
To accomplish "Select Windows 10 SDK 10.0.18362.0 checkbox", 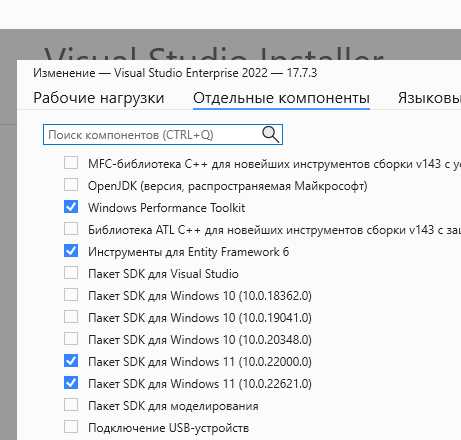I will tap(71, 295).
